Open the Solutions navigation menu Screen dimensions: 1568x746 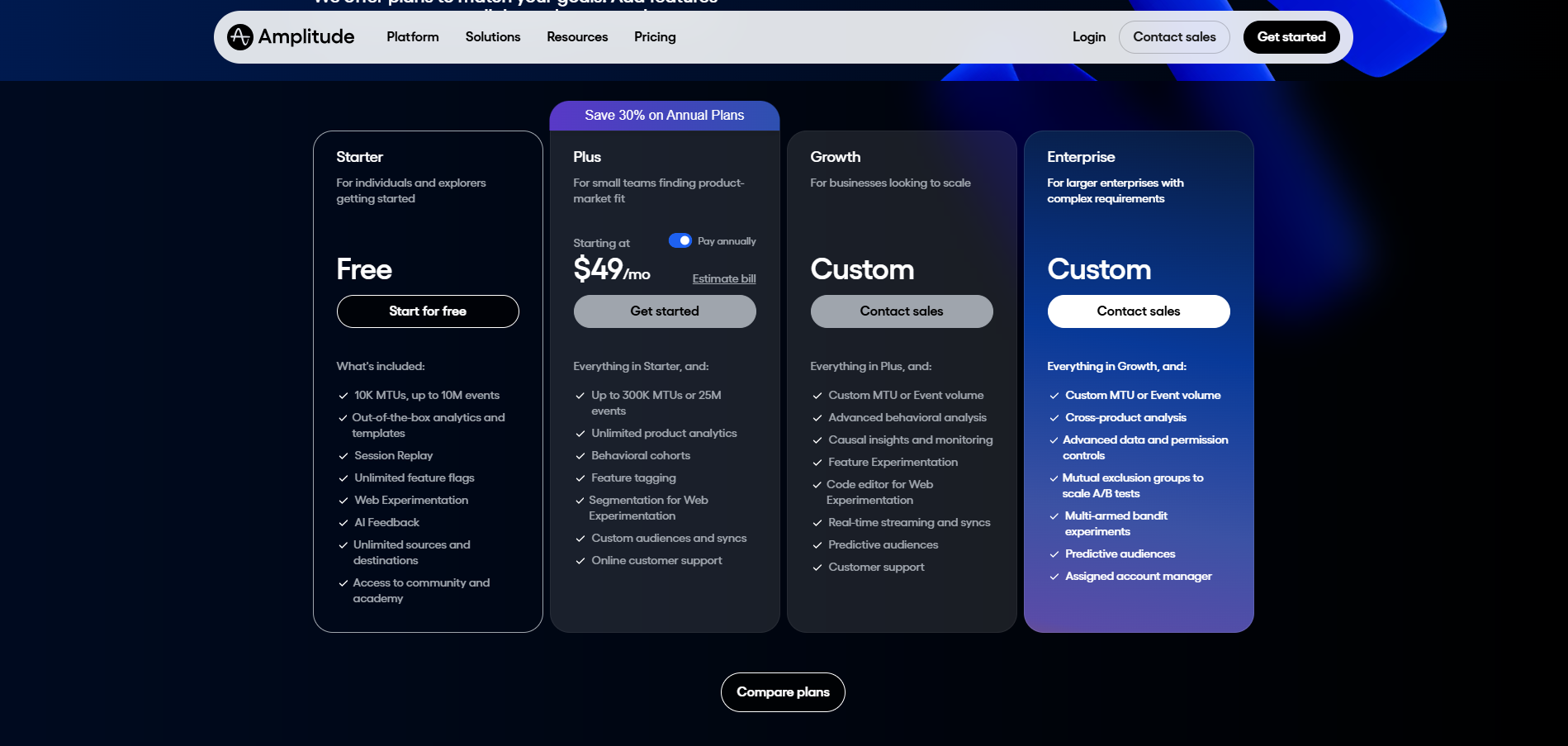[x=492, y=36]
